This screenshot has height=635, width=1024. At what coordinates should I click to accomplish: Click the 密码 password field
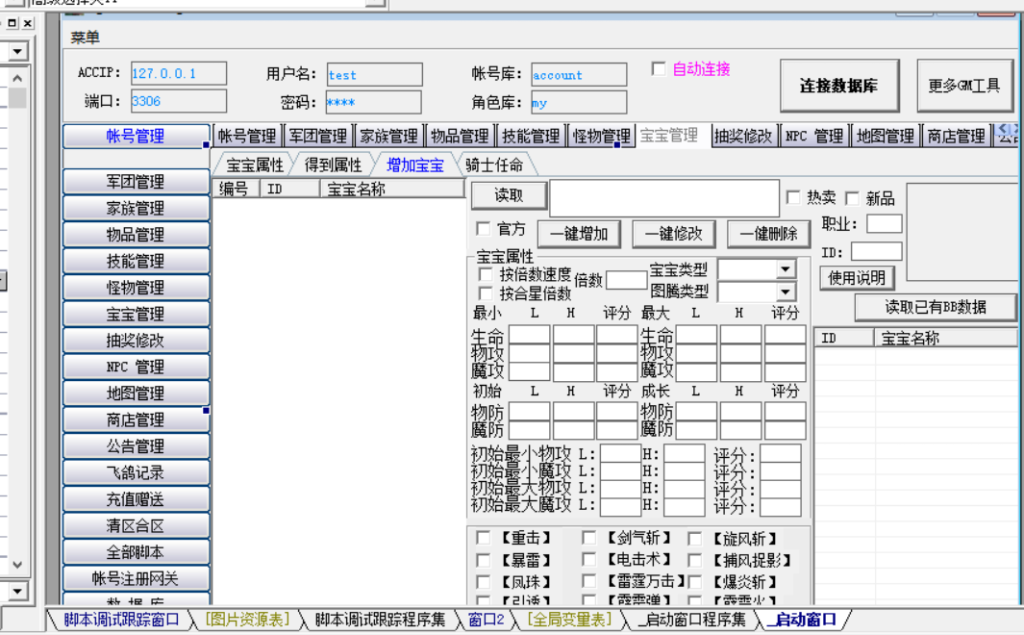(x=374, y=103)
